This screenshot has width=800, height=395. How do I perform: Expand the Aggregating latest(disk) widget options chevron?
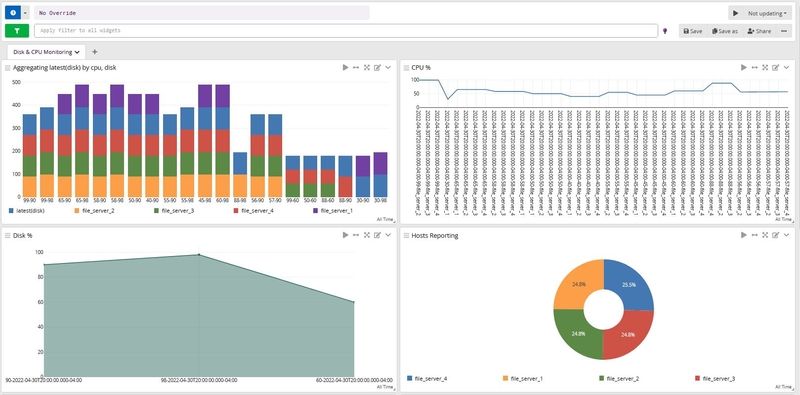(x=388, y=67)
